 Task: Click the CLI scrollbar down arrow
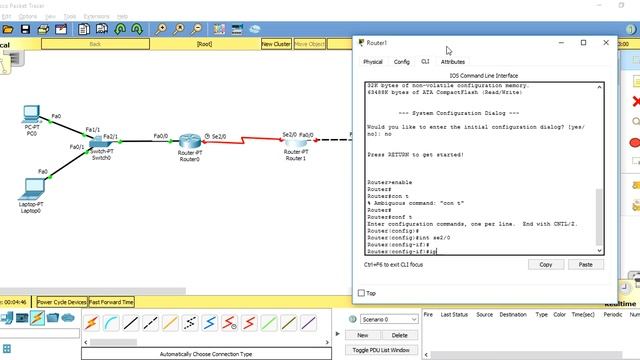click(x=599, y=251)
